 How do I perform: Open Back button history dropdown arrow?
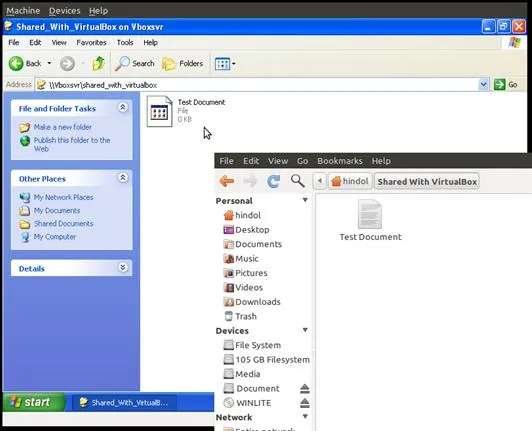(49, 63)
